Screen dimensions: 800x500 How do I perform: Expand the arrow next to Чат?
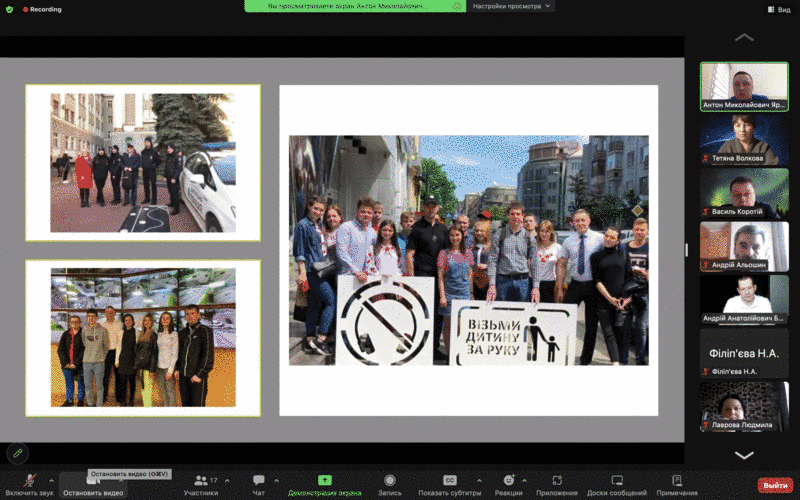coord(276,481)
